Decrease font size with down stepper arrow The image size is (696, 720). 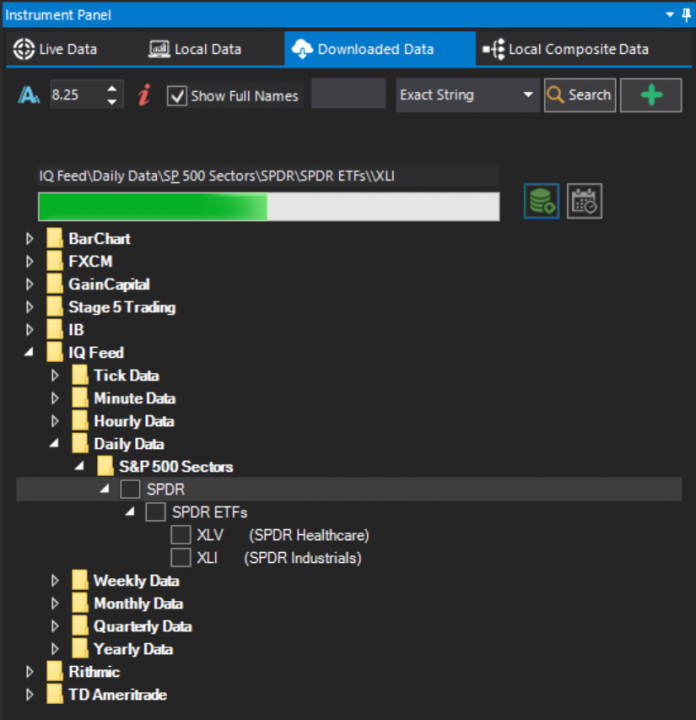click(112, 102)
